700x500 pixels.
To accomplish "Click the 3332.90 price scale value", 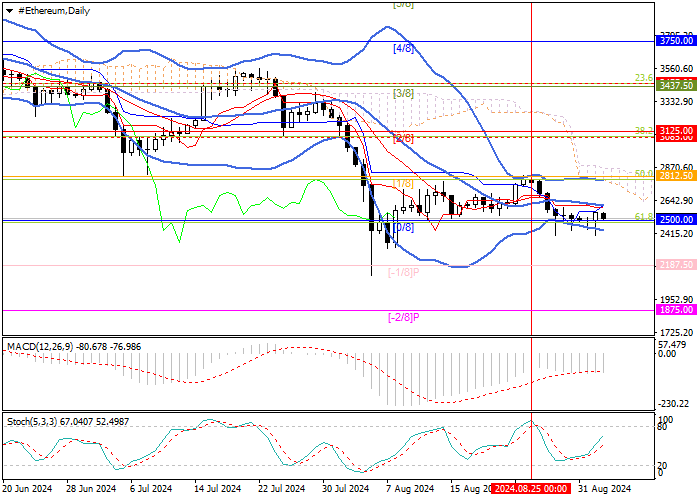I will click(x=676, y=102).
